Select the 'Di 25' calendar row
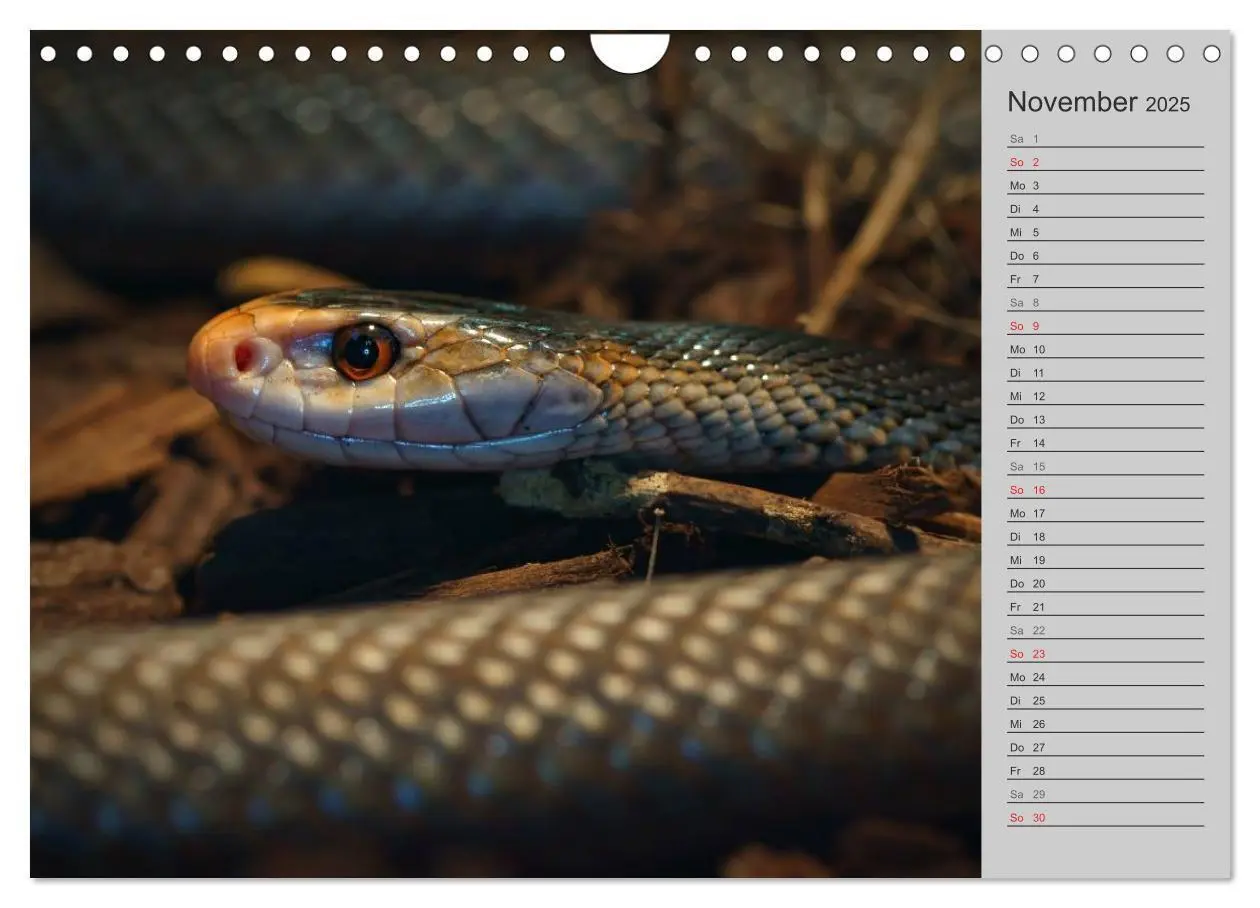1260x908 pixels. point(1105,701)
